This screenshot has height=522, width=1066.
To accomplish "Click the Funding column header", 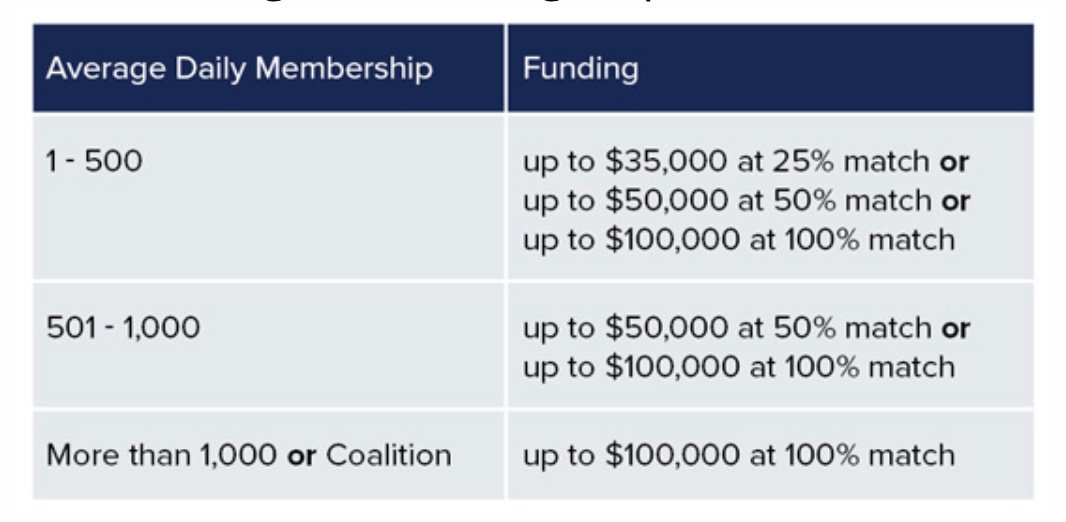I will (x=770, y=68).
